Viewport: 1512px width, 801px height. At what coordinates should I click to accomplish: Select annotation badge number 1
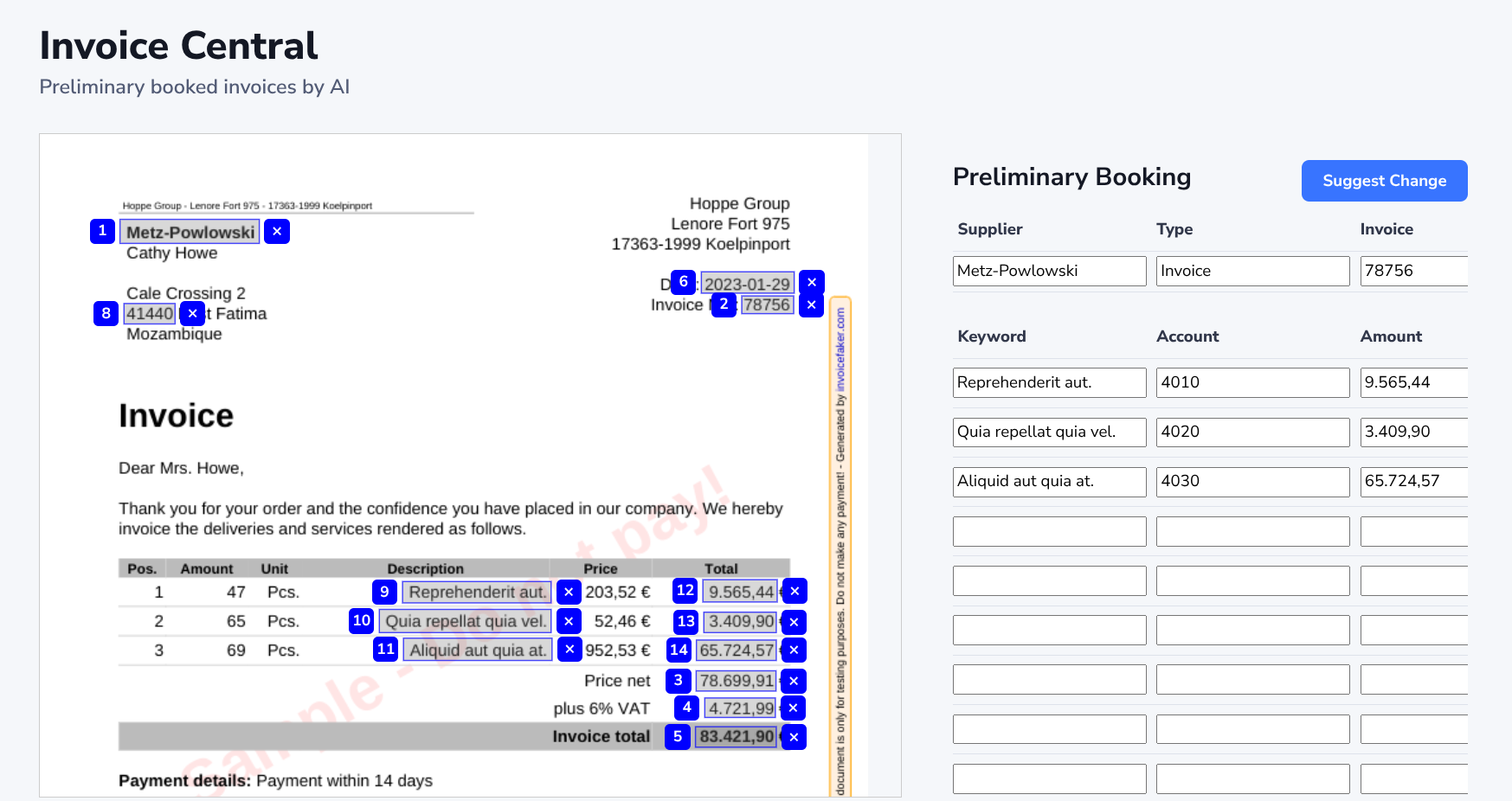102,231
